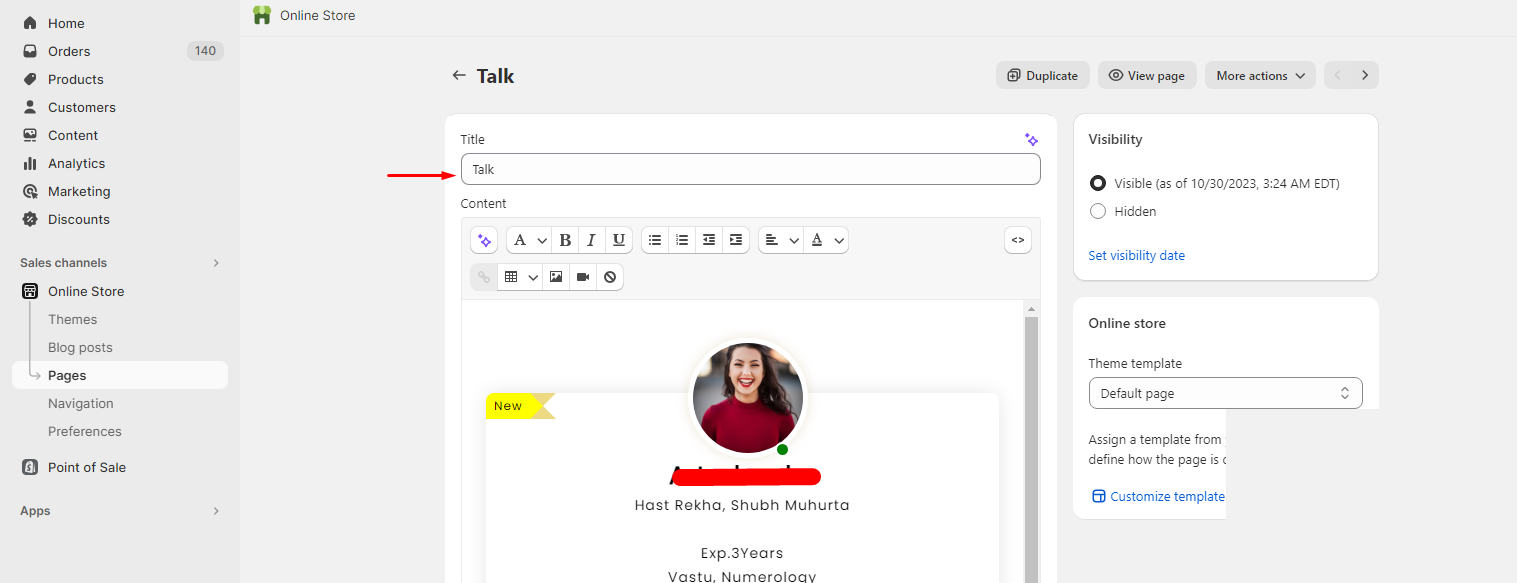Insert a numbered list
This screenshot has width=1517, height=583.
(682, 240)
